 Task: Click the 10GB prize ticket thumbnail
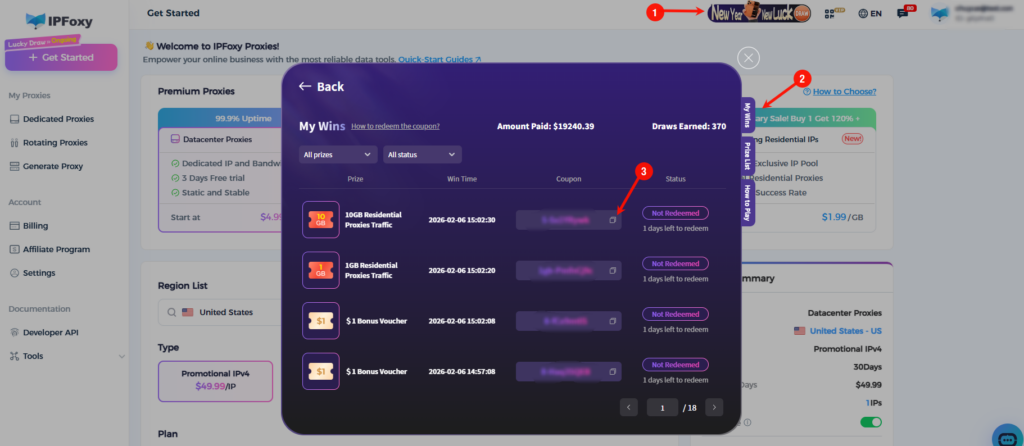pos(321,219)
